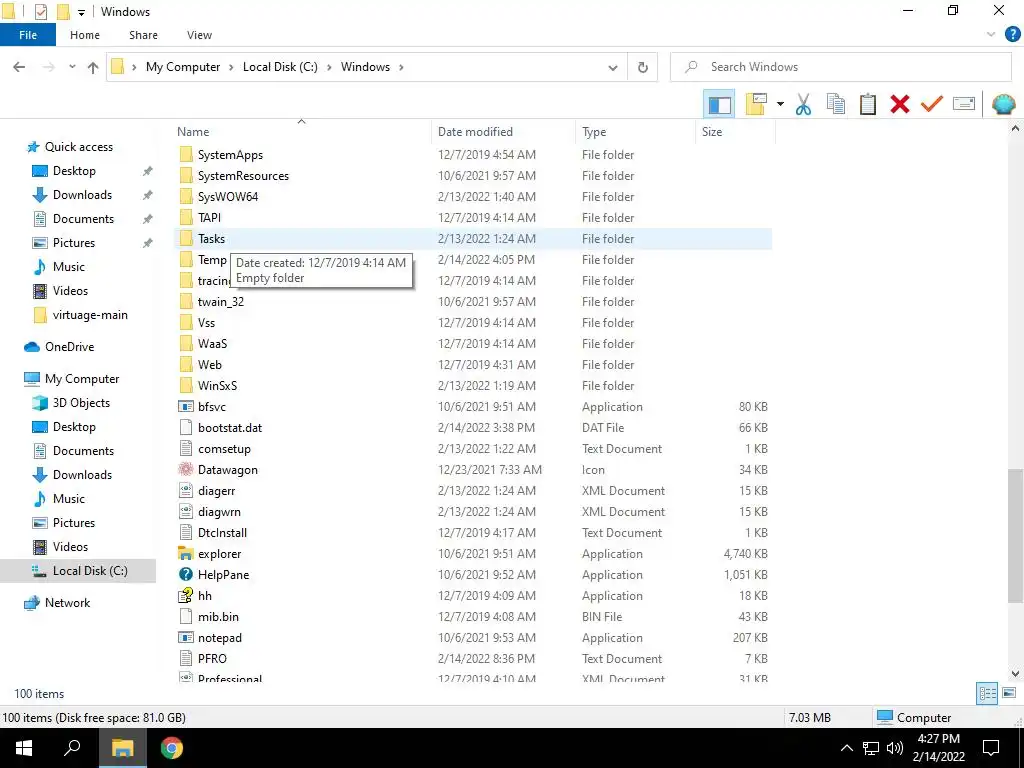The image size is (1024, 768).
Task: Click My Computer in the address breadcrumb
Action: 183,67
